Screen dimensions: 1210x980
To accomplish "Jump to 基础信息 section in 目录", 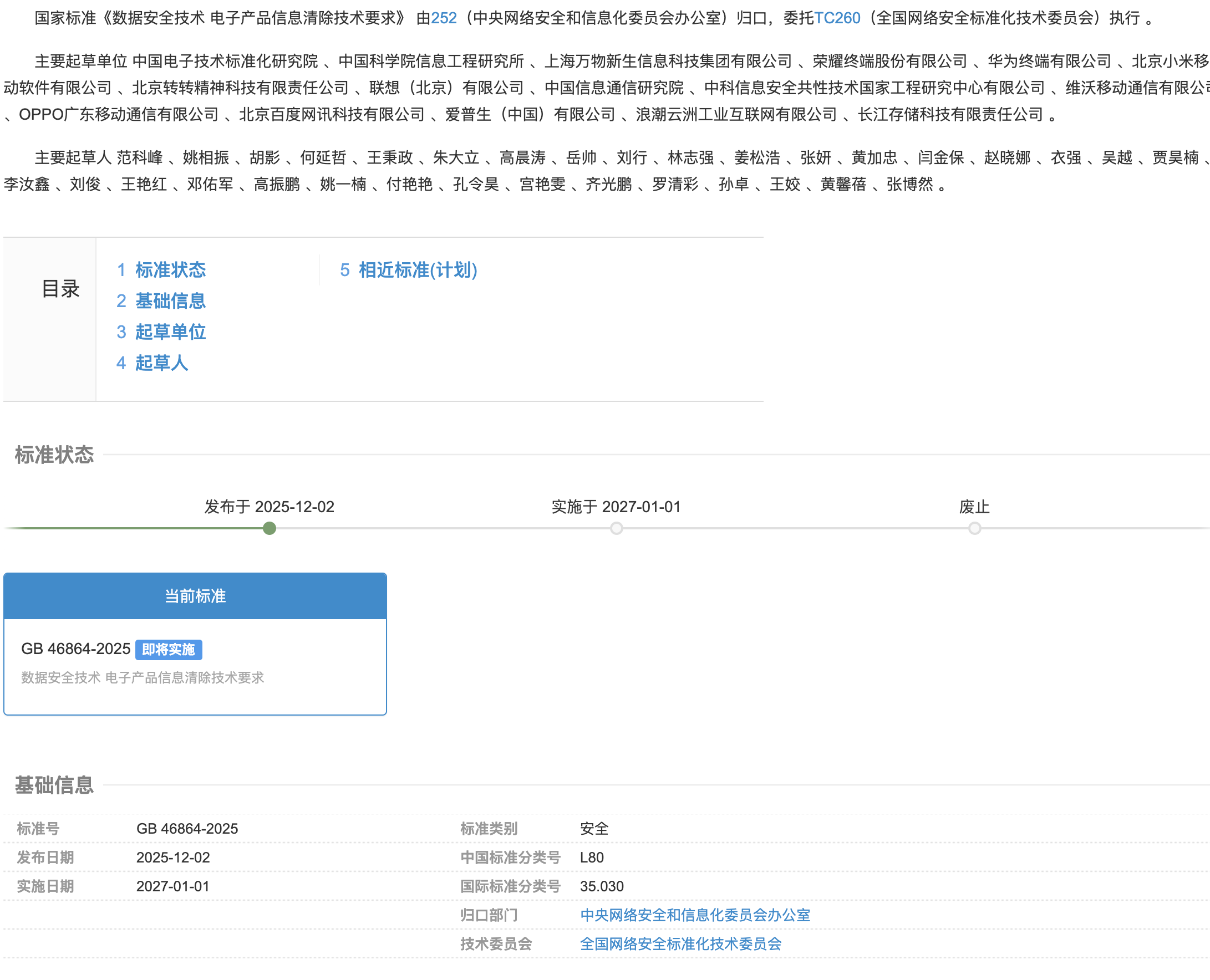I will [170, 301].
